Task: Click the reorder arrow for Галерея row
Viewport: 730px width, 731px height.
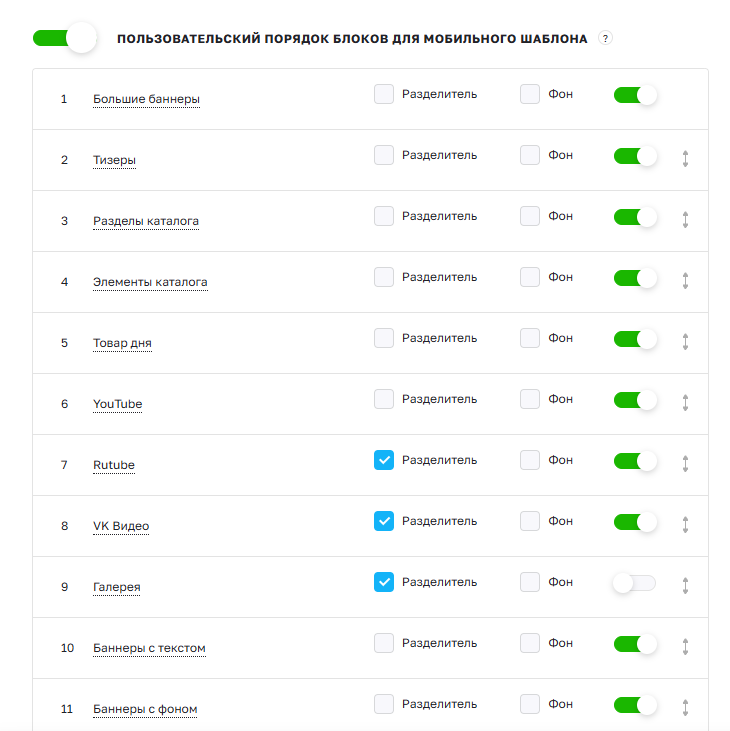Action: pyautogui.click(x=685, y=586)
